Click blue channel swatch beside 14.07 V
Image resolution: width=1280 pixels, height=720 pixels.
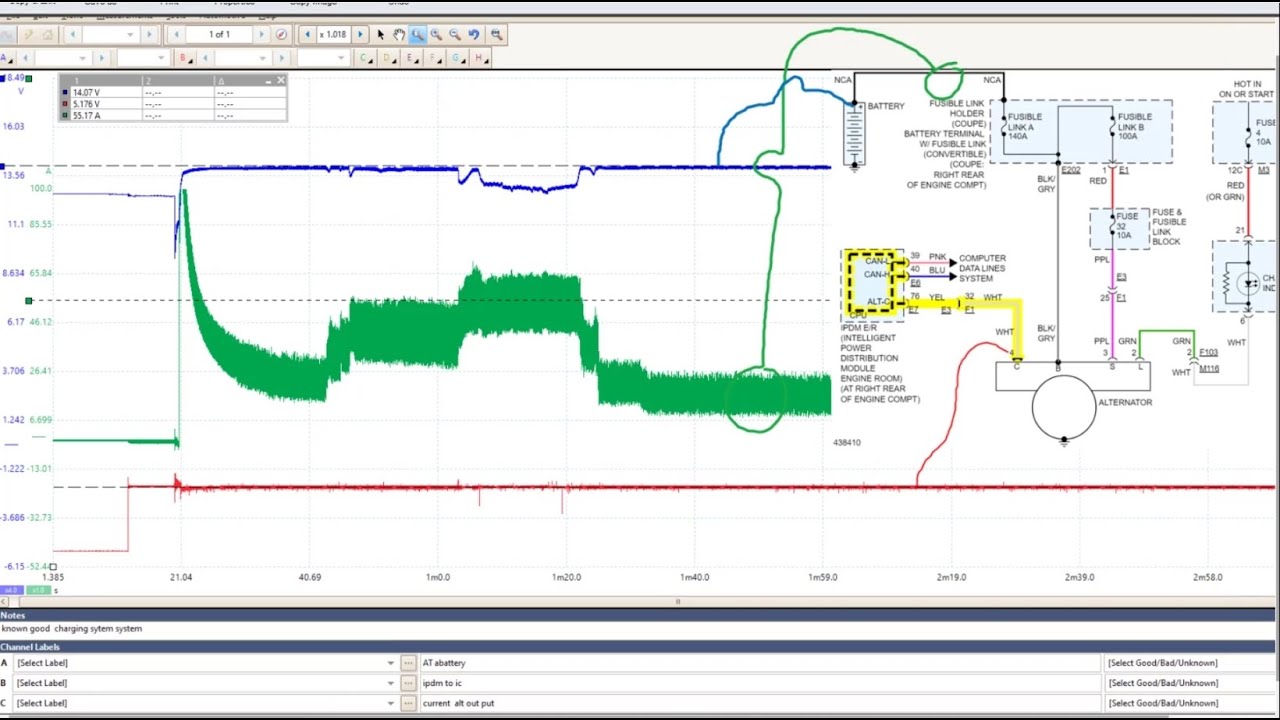(x=65, y=92)
